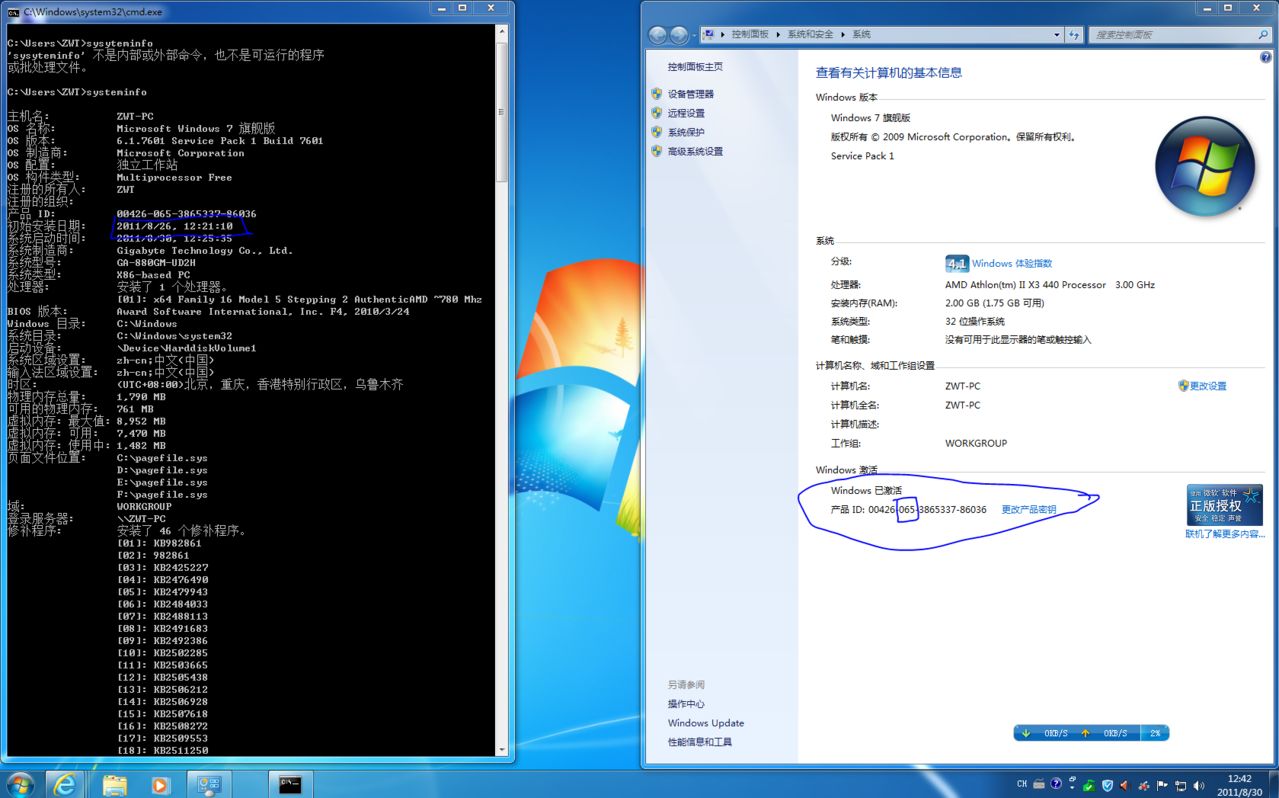Viewport: 1279px width, 798px height.
Task: Open 操作中心 Action Center link
Action: (686, 704)
